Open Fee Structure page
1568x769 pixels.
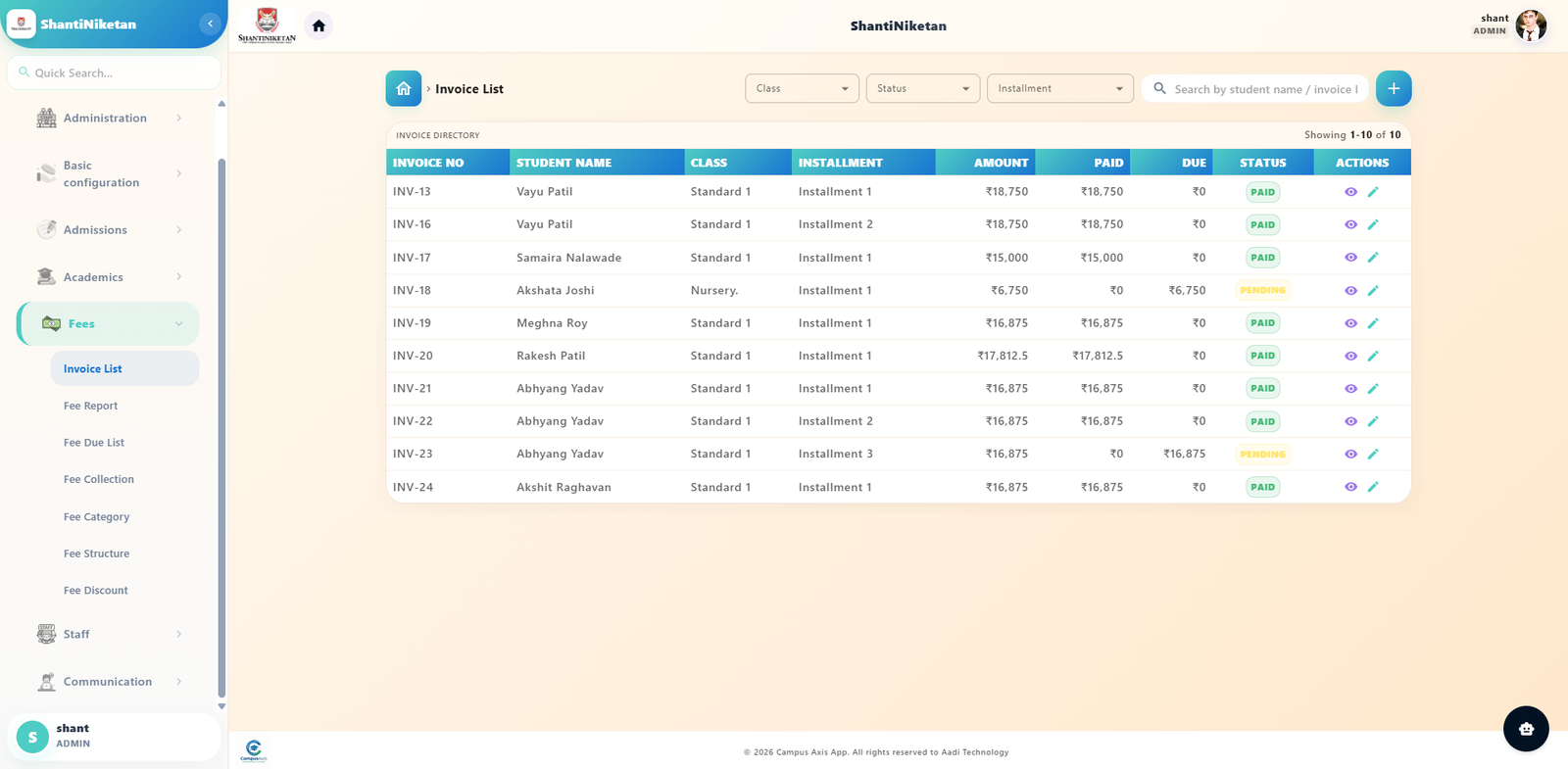tap(124, 553)
